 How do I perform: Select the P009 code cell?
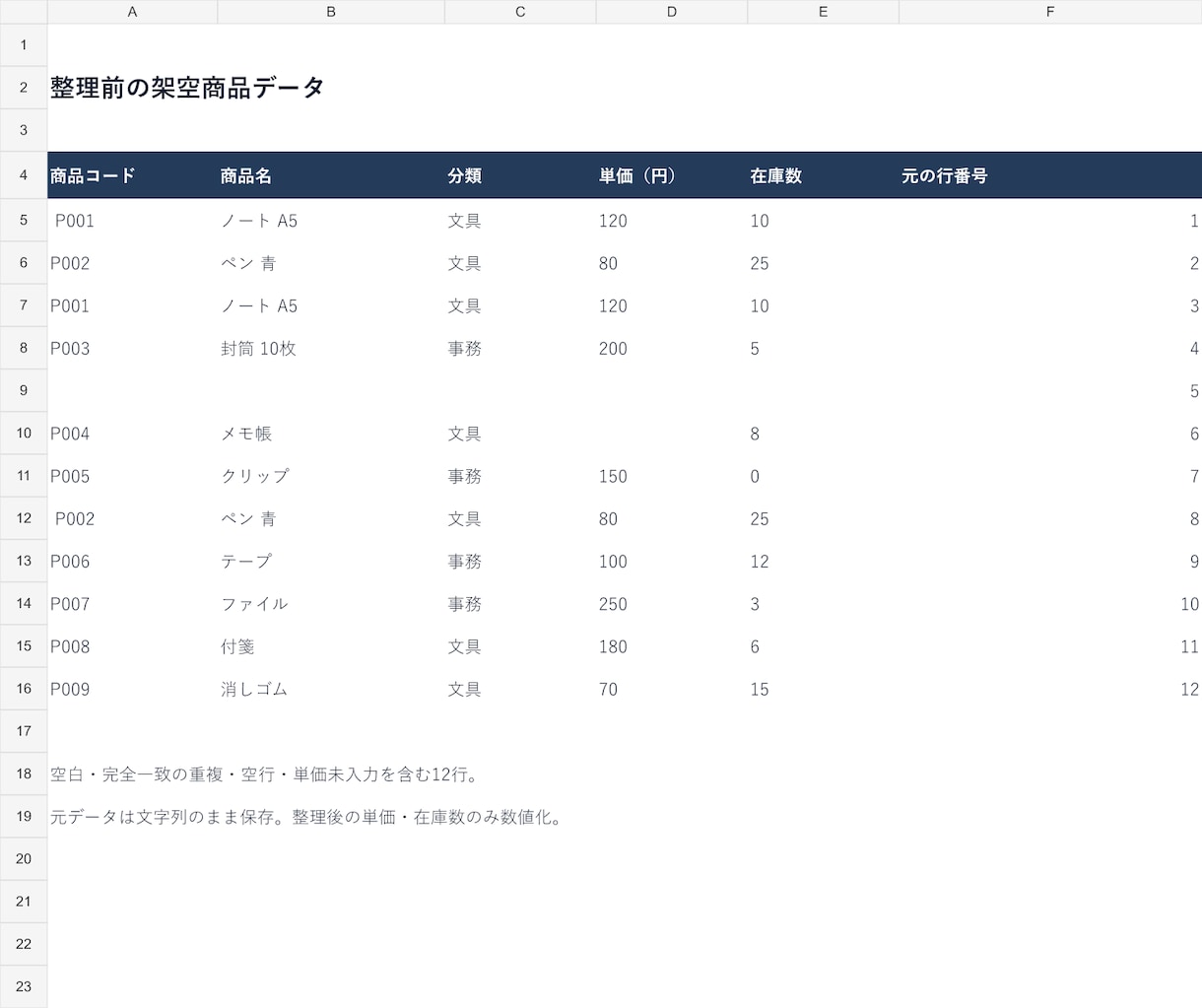[x=132, y=689]
